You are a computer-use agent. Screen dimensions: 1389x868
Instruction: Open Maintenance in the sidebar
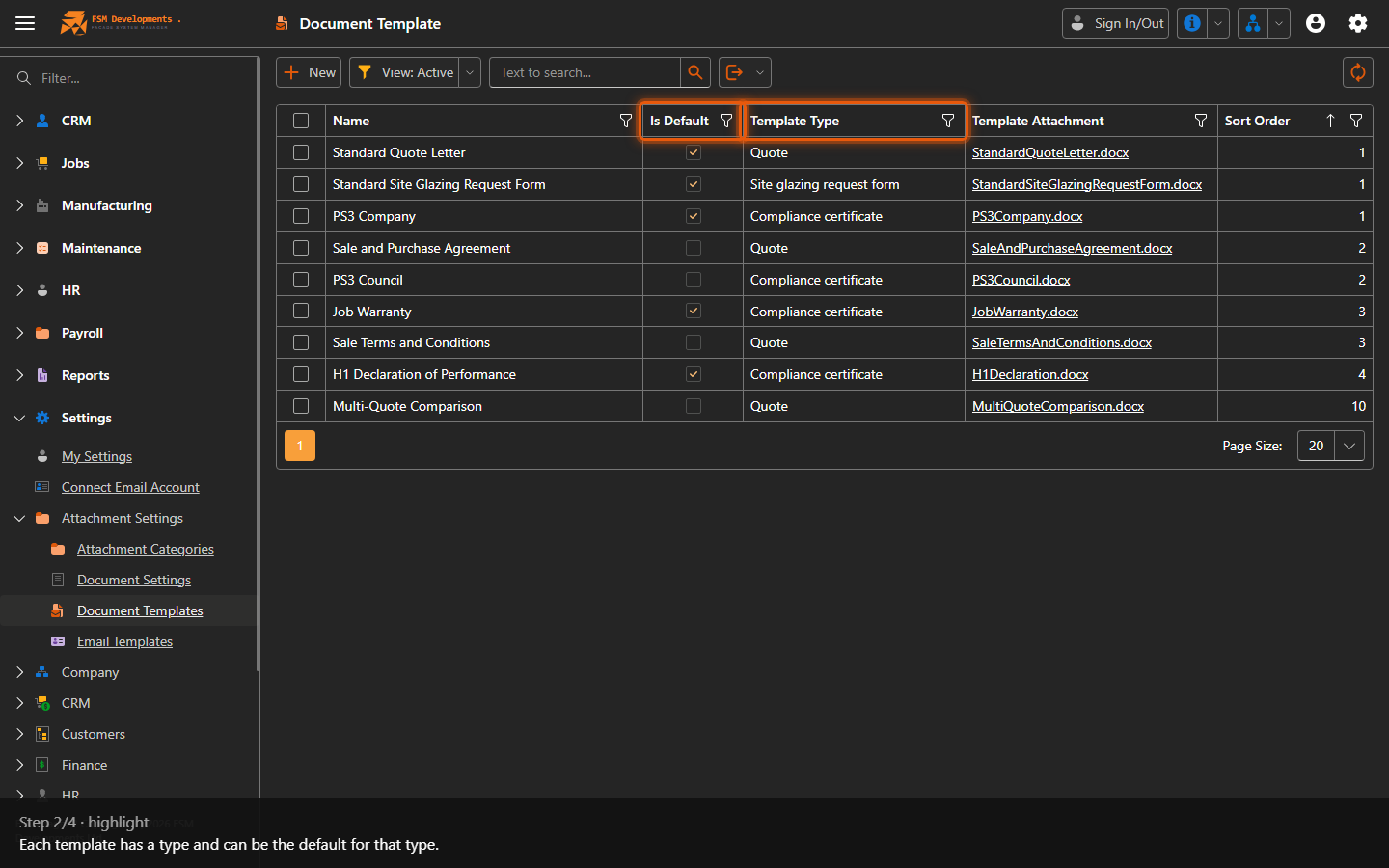click(x=101, y=248)
